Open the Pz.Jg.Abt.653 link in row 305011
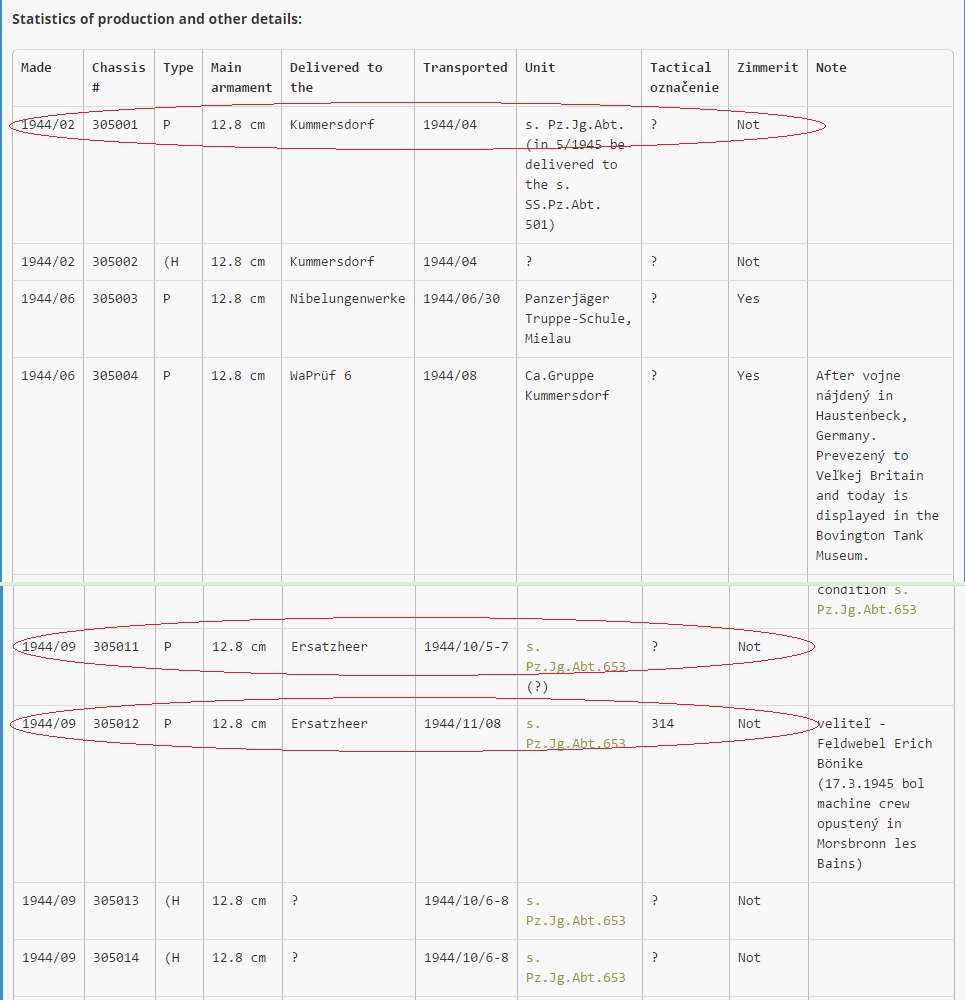Viewport: 965px width, 1000px height. click(575, 666)
